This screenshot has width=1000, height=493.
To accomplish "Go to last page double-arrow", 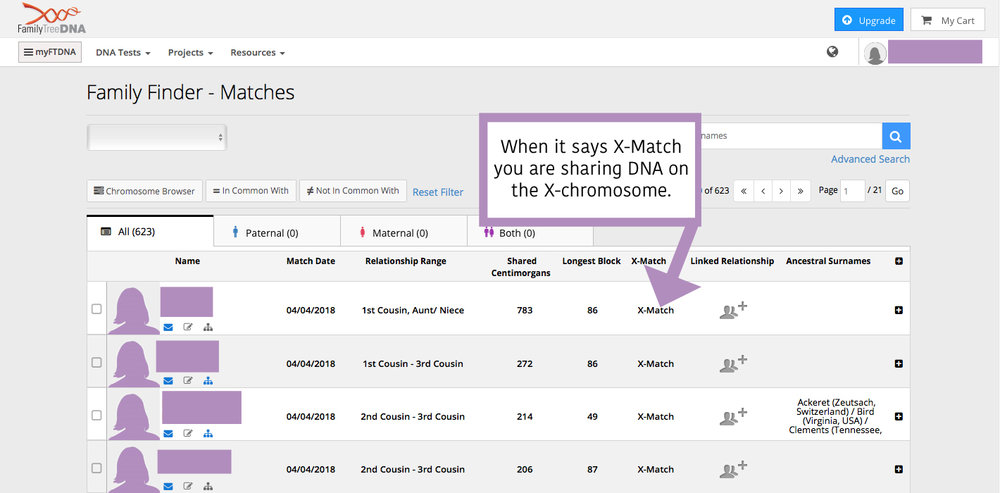I will pos(801,191).
